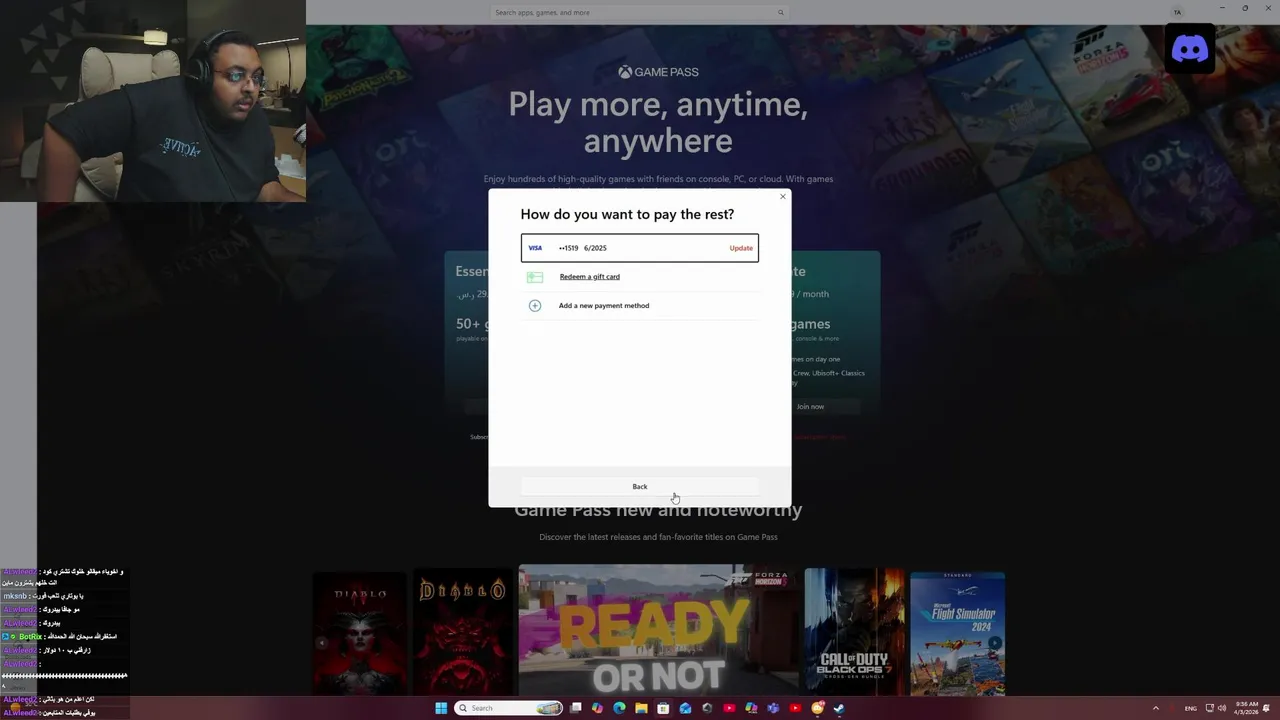Image resolution: width=1280 pixels, height=720 pixels.
Task: Open Steam from the taskbar
Action: pyautogui.click(x=839, y=708)
